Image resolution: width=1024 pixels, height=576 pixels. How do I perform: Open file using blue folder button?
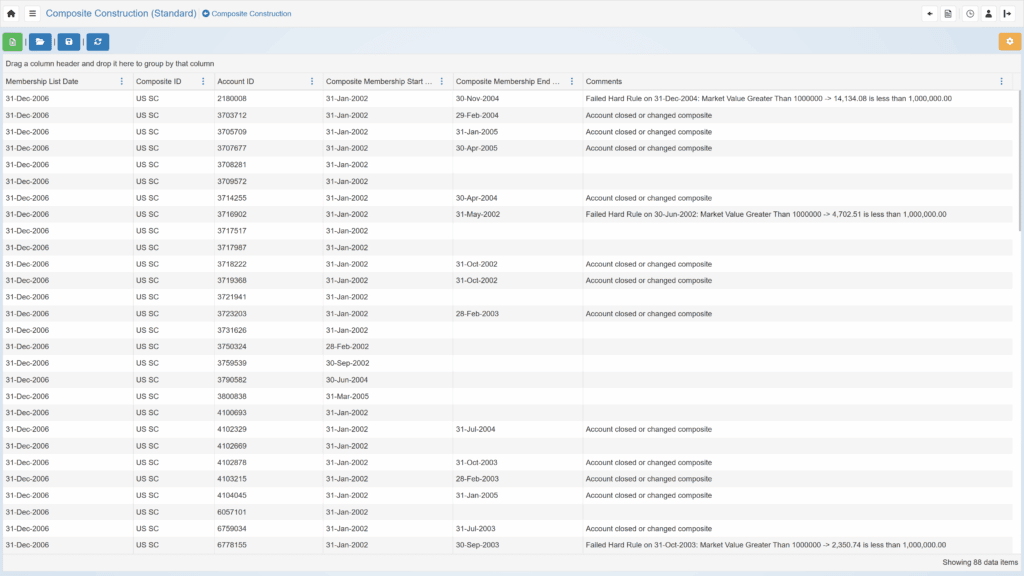pyautogui.click(x=40, y=42)
